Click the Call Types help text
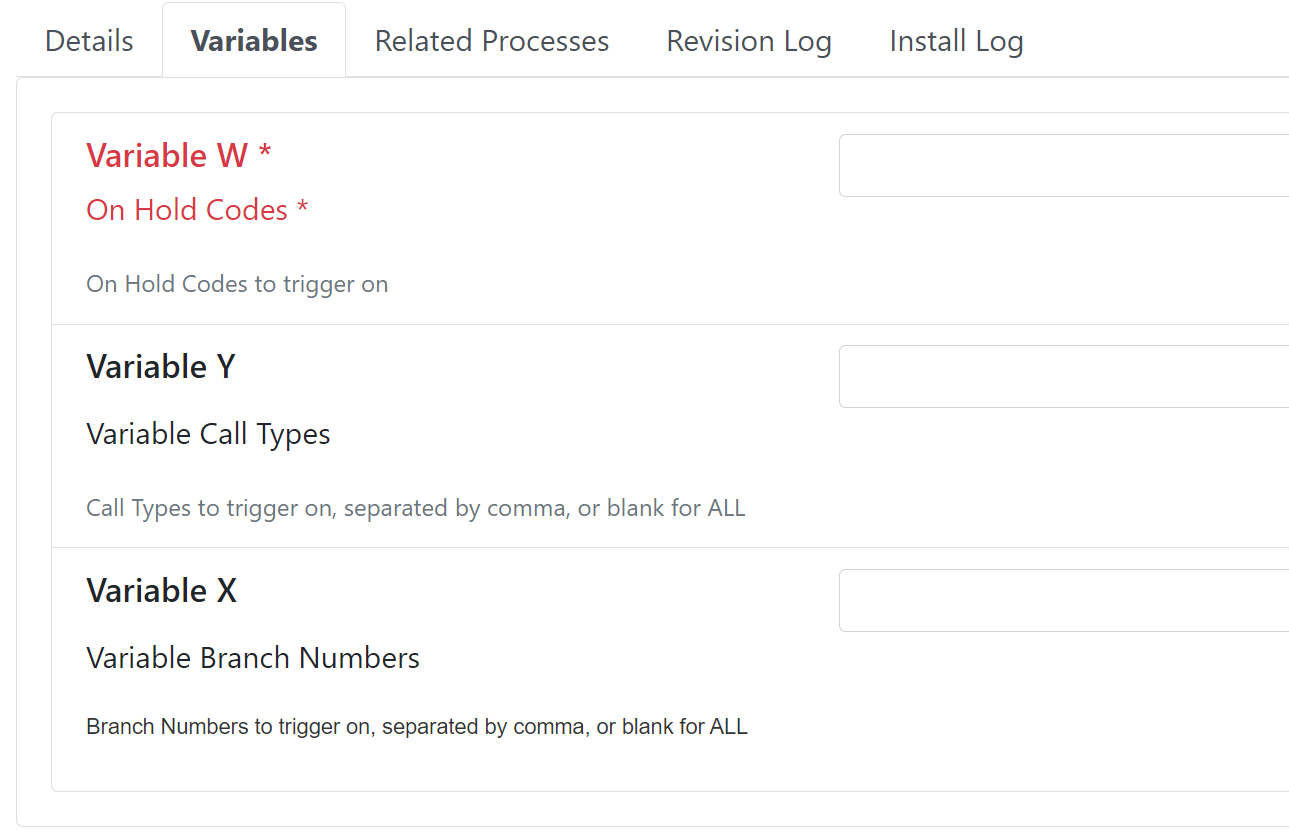 [416, 508]
